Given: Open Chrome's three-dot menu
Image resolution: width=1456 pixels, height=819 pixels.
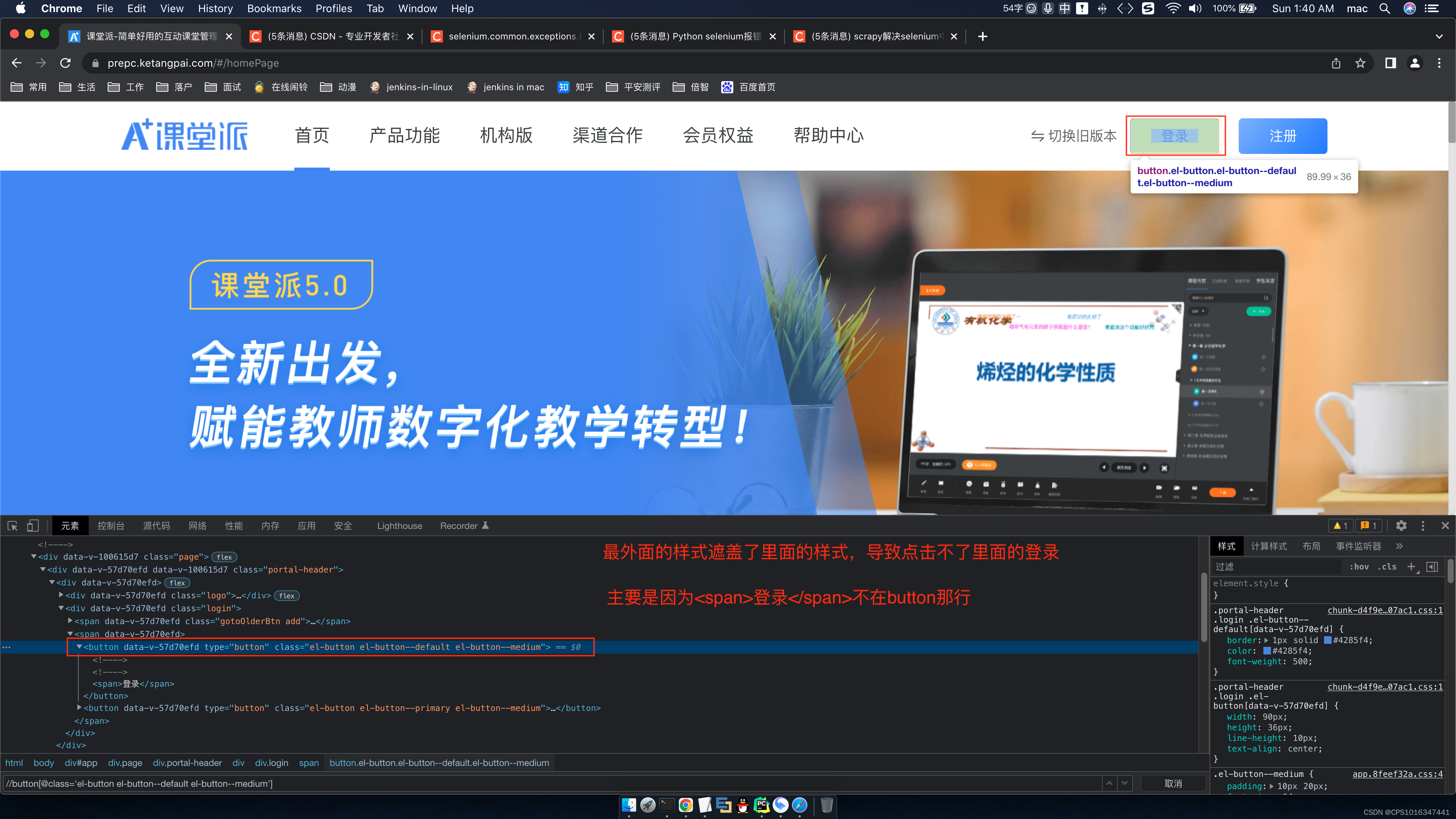Looking at the screenshot, I should click(x=1439, y=63).
